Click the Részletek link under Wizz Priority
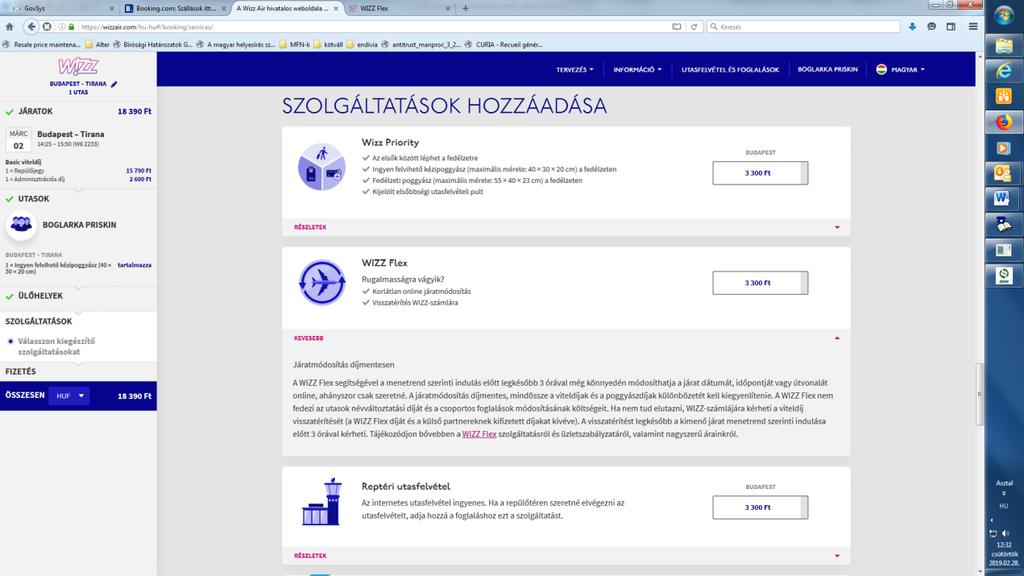Image resolution: width=1024 pixels, height=576 pixels. coord(310,227)
